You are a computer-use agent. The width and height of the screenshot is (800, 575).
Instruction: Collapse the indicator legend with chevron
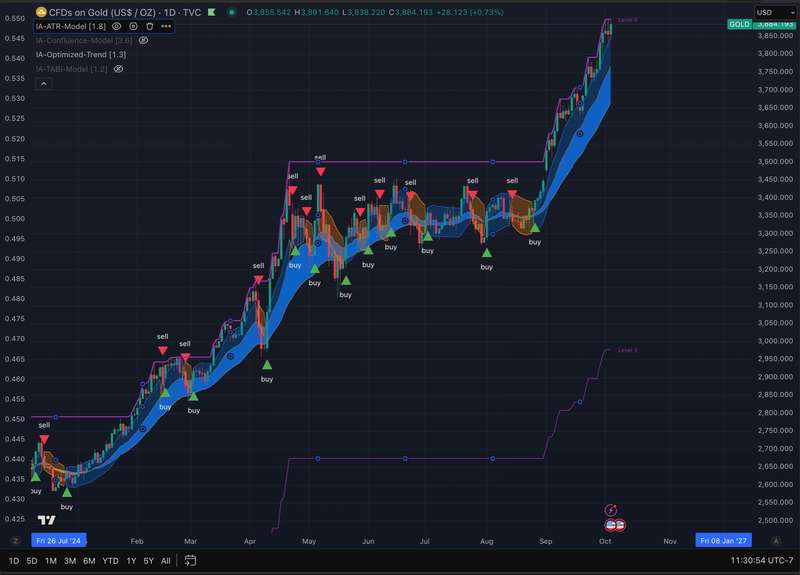click(44, 84)
